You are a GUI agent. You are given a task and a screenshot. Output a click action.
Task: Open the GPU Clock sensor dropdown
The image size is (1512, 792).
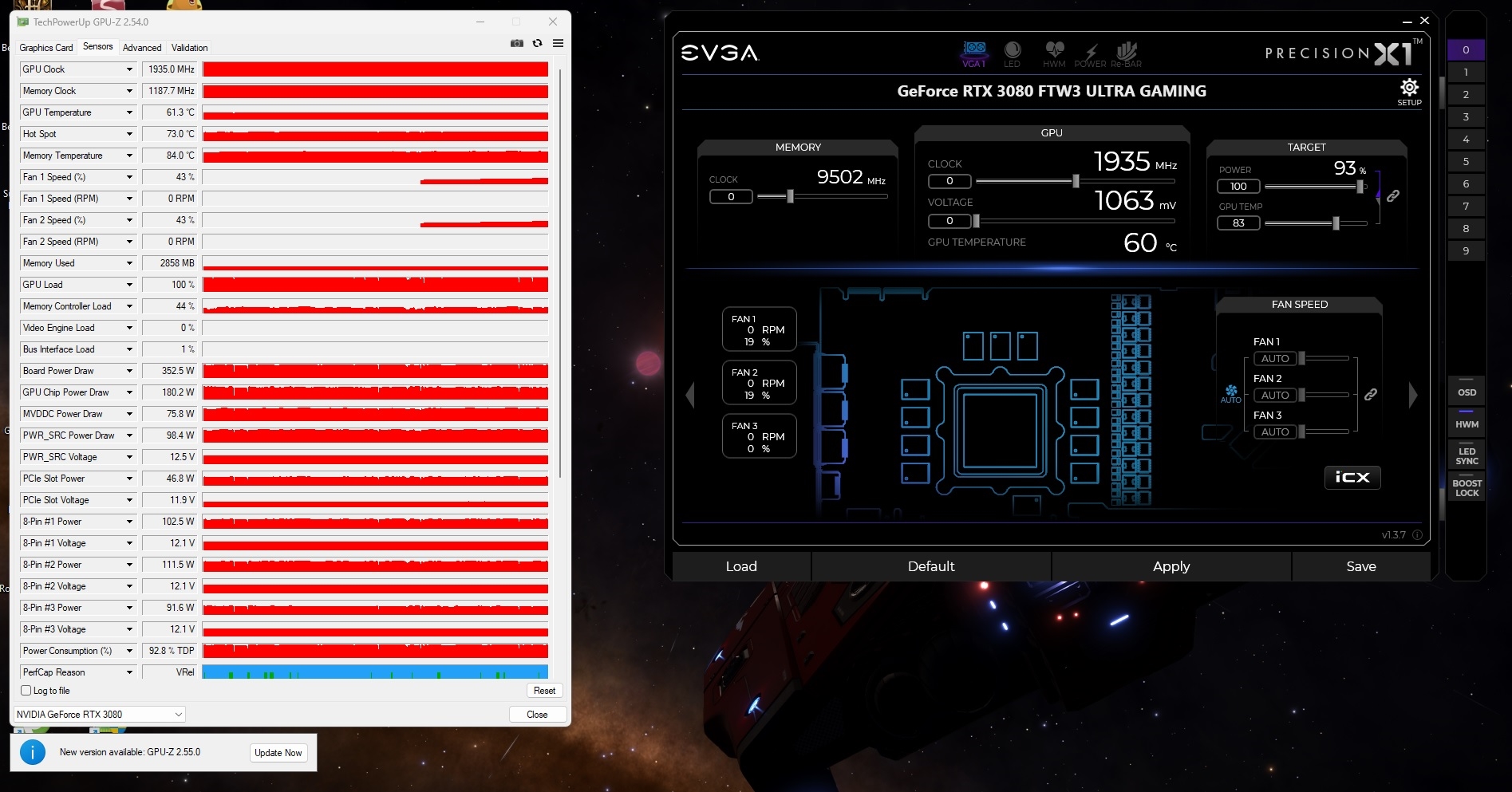pyautogui.click(x=129, y=69)
